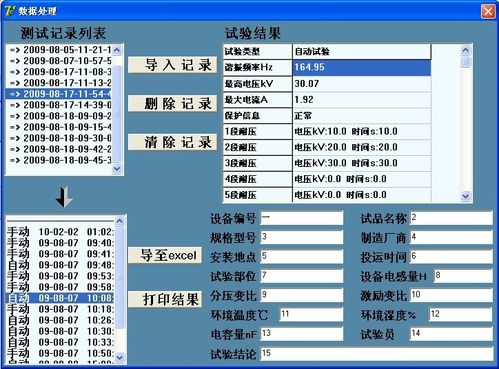Click down arrow of lower test list scrollbar
This screenshot has height=369, width=499.
point(120,358)
